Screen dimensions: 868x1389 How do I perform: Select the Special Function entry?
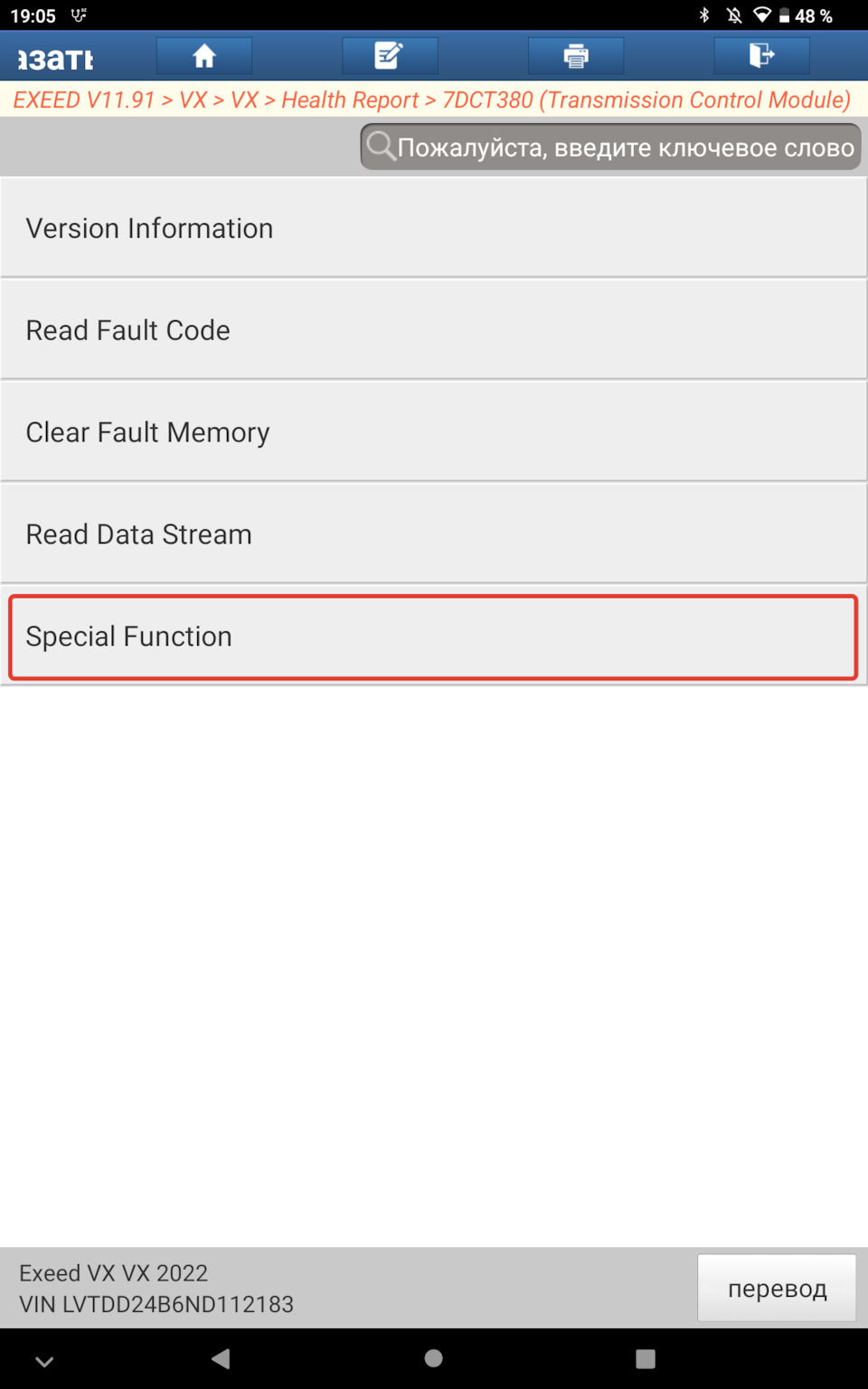[434, 637]
